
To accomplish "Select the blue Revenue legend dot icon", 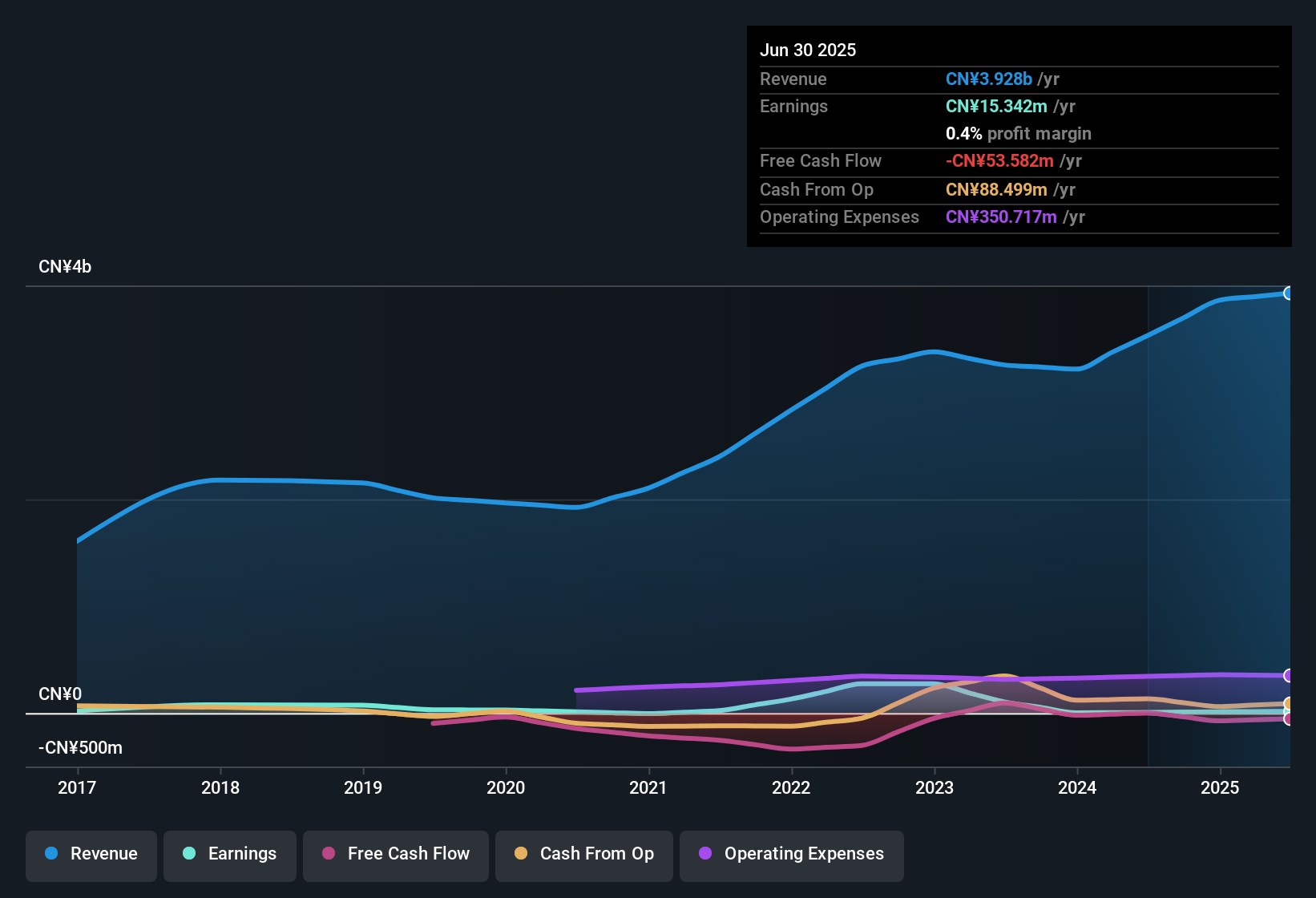I will tap(50, 854).
